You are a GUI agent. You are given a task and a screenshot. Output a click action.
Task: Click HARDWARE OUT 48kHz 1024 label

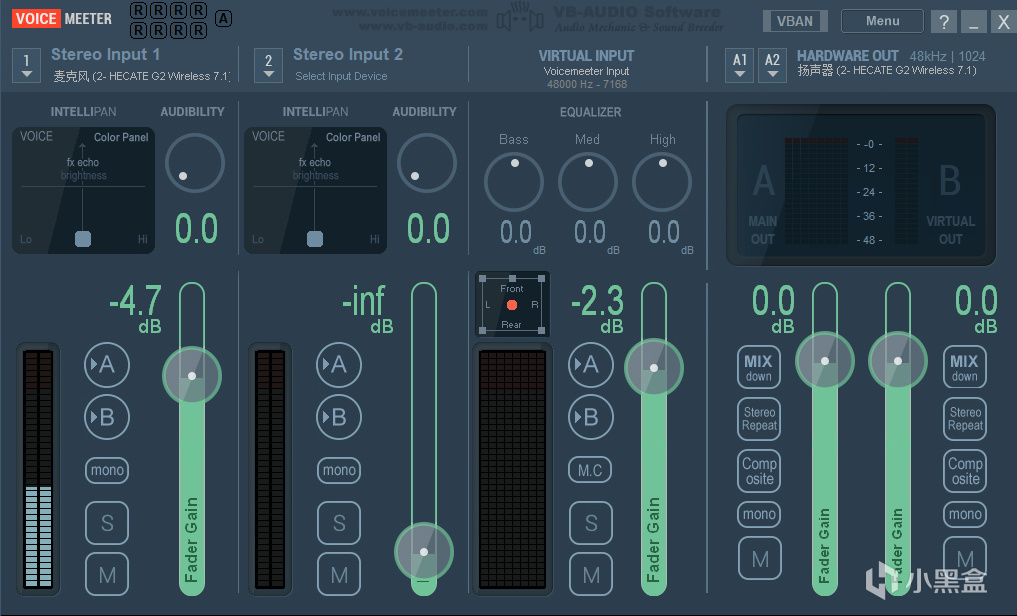click(x=891, y=56)
